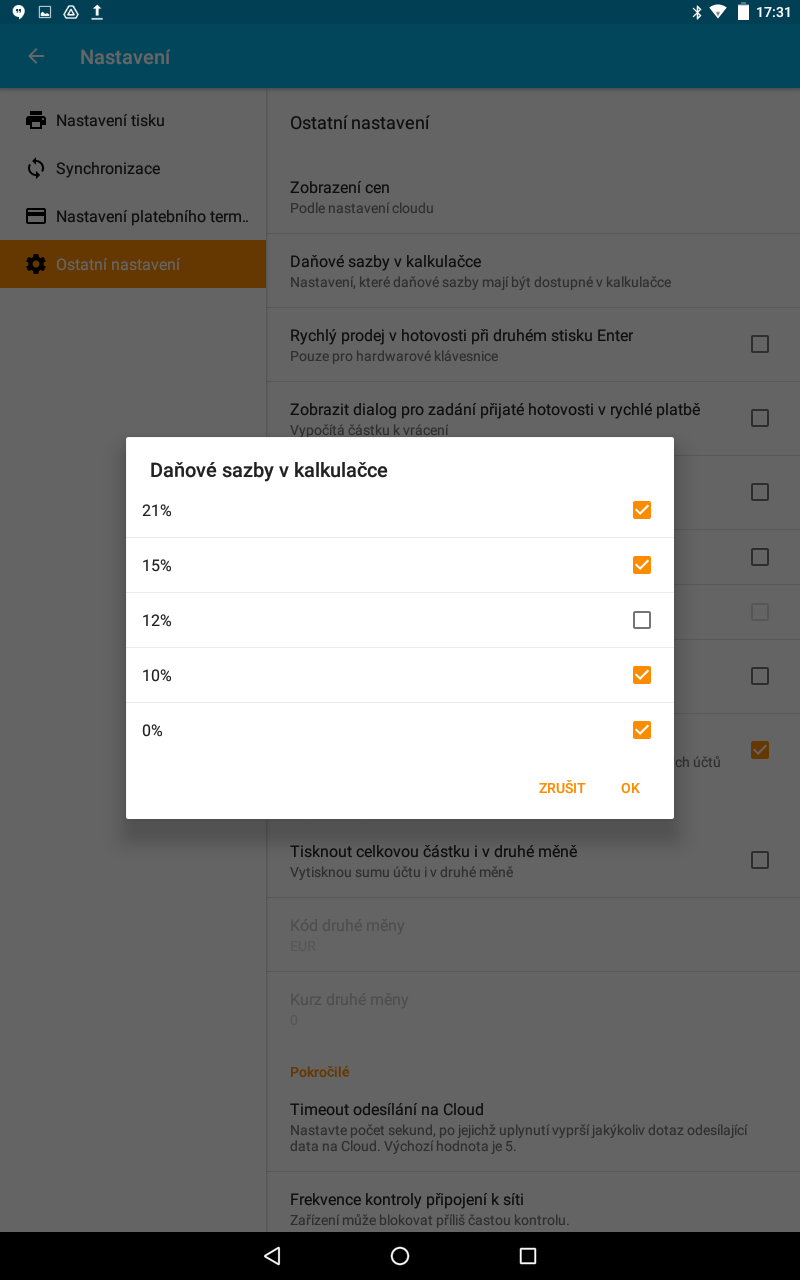Toggle Tisknout celkovou částku checkbox
800x1280 pixels.
pos(760,860)
